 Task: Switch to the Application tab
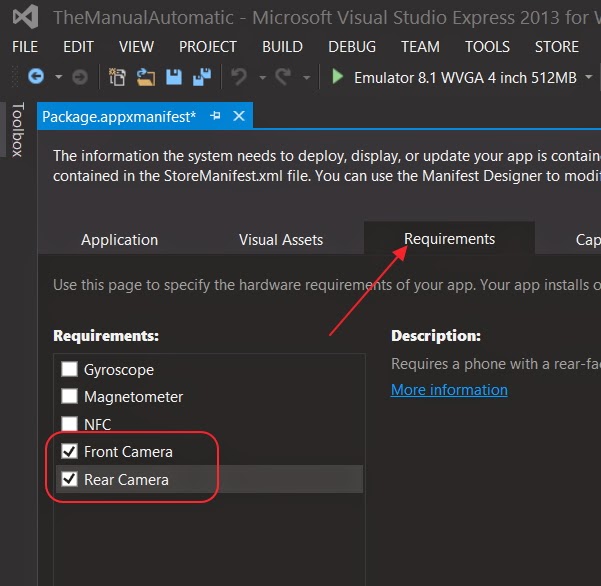click(120, 240)
